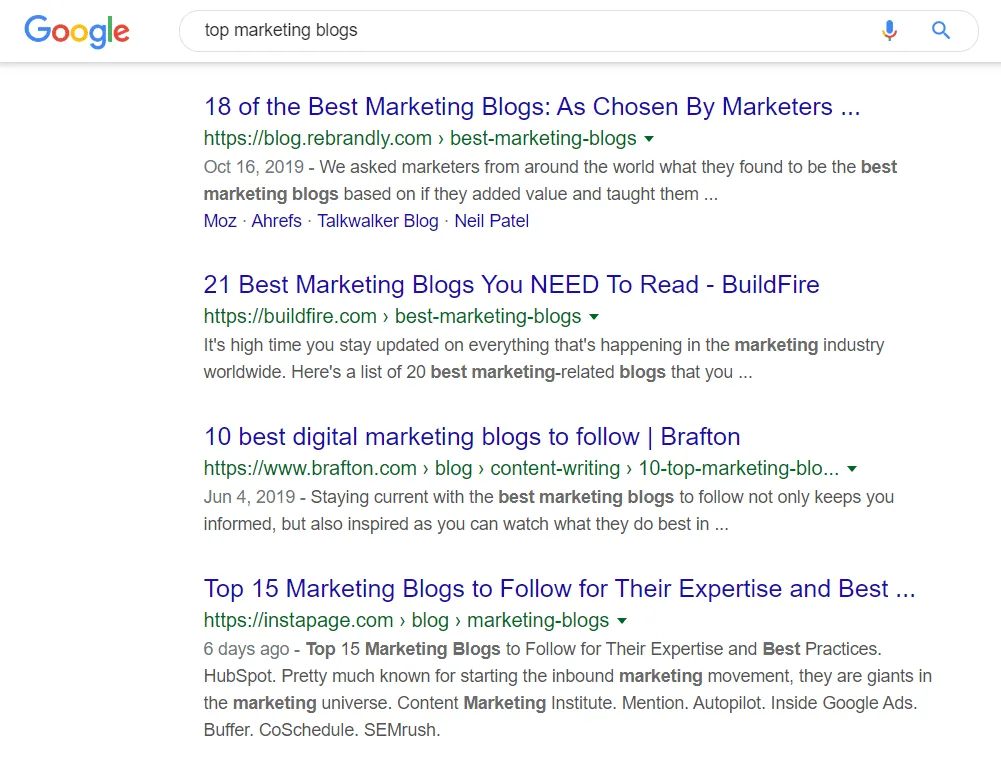1001x758 pixels.
Task: Start voice search with microphone icon
Action: (x=889, y=30)
